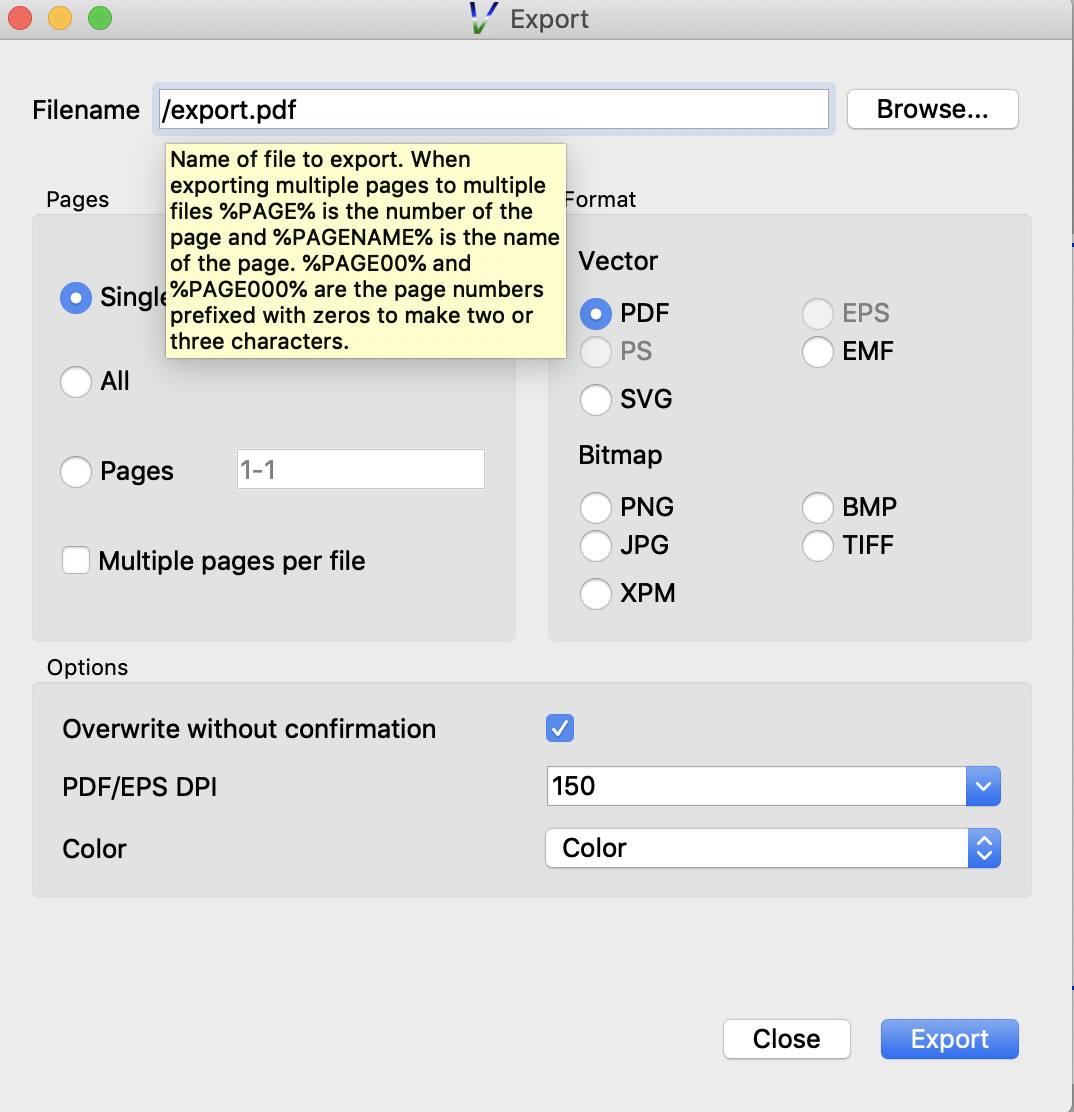Click the disabled EPS radio option
The height and width of the screenshot is (1112, 1074).
click(x=818, y=313)
